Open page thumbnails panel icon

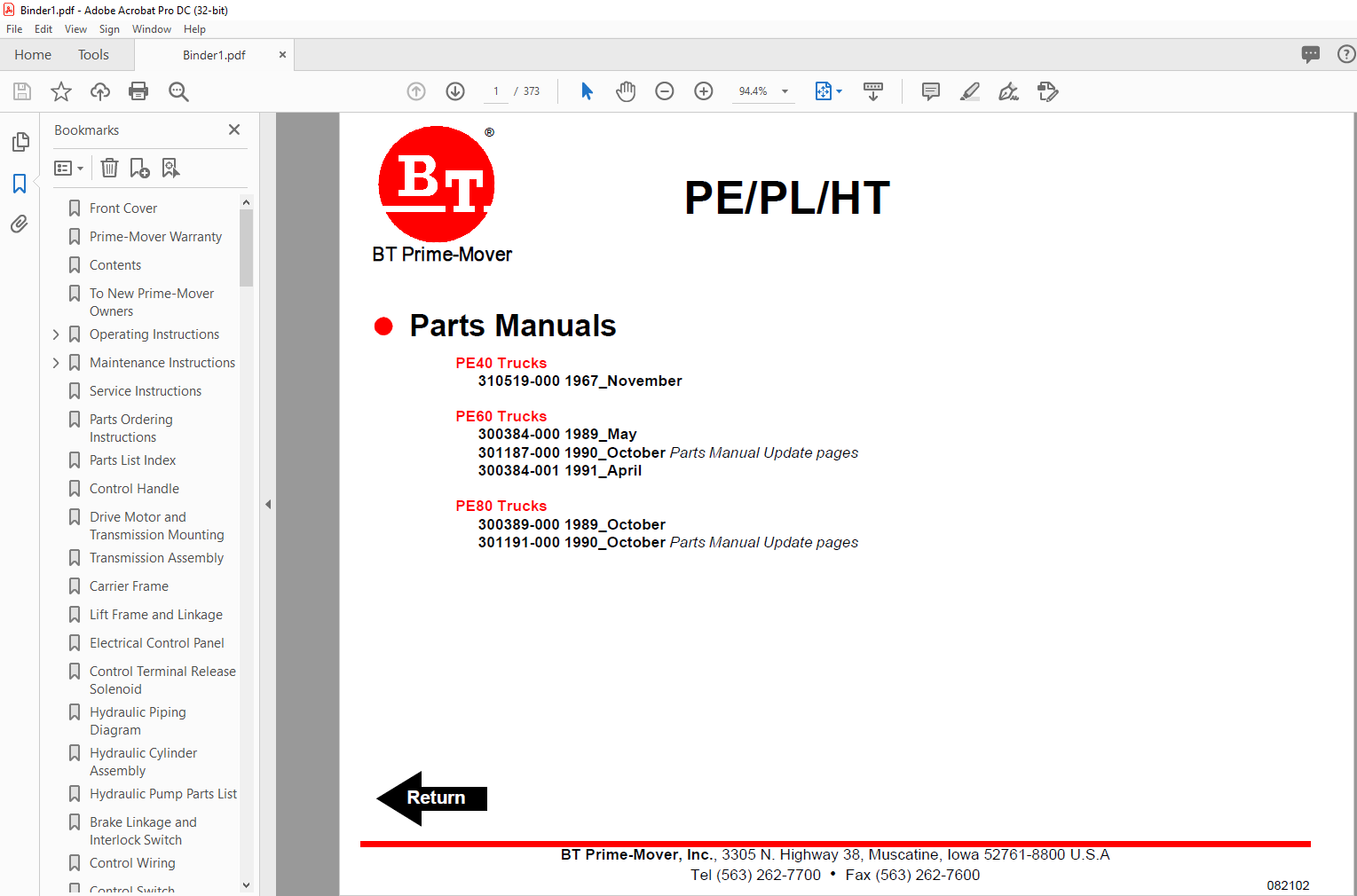point(20,142)
